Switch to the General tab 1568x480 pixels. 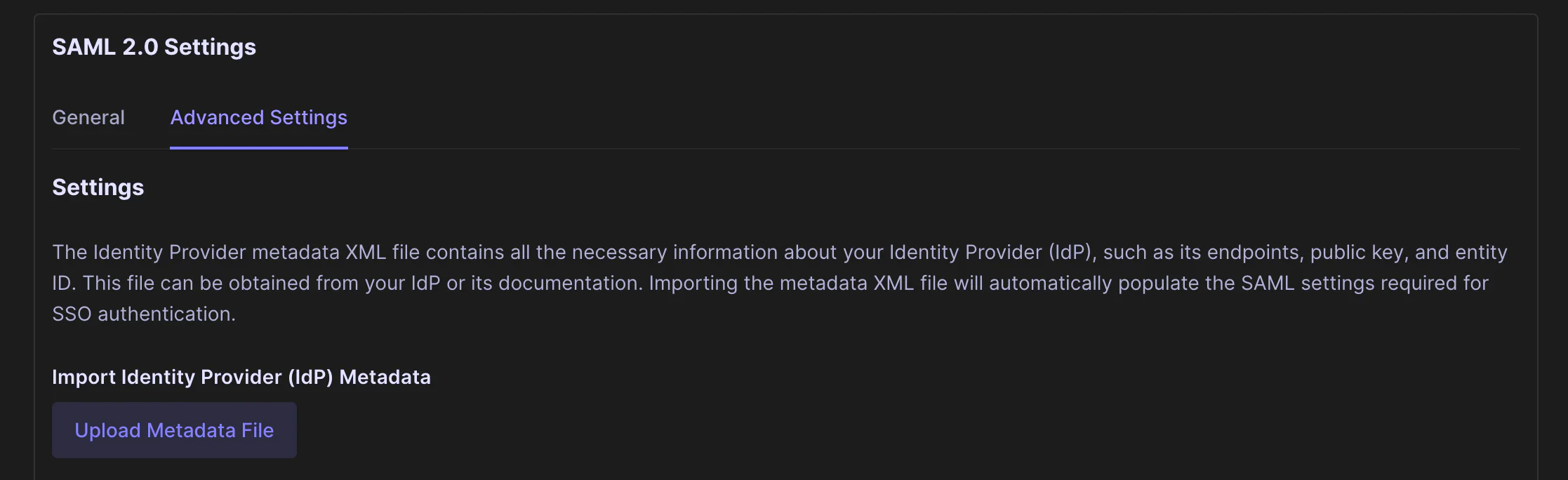88,117
